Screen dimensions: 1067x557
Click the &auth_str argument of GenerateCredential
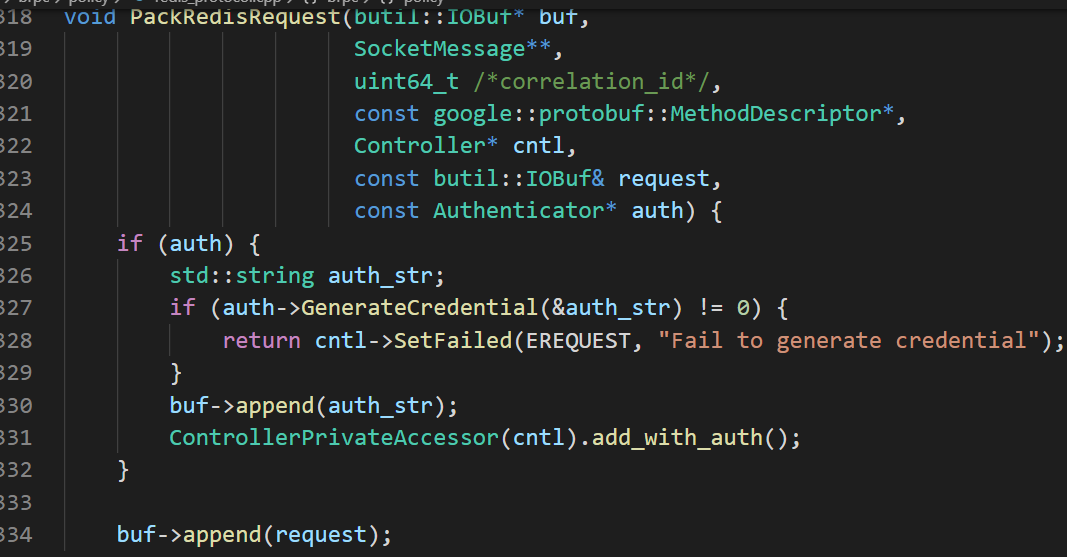pos(610,308)
